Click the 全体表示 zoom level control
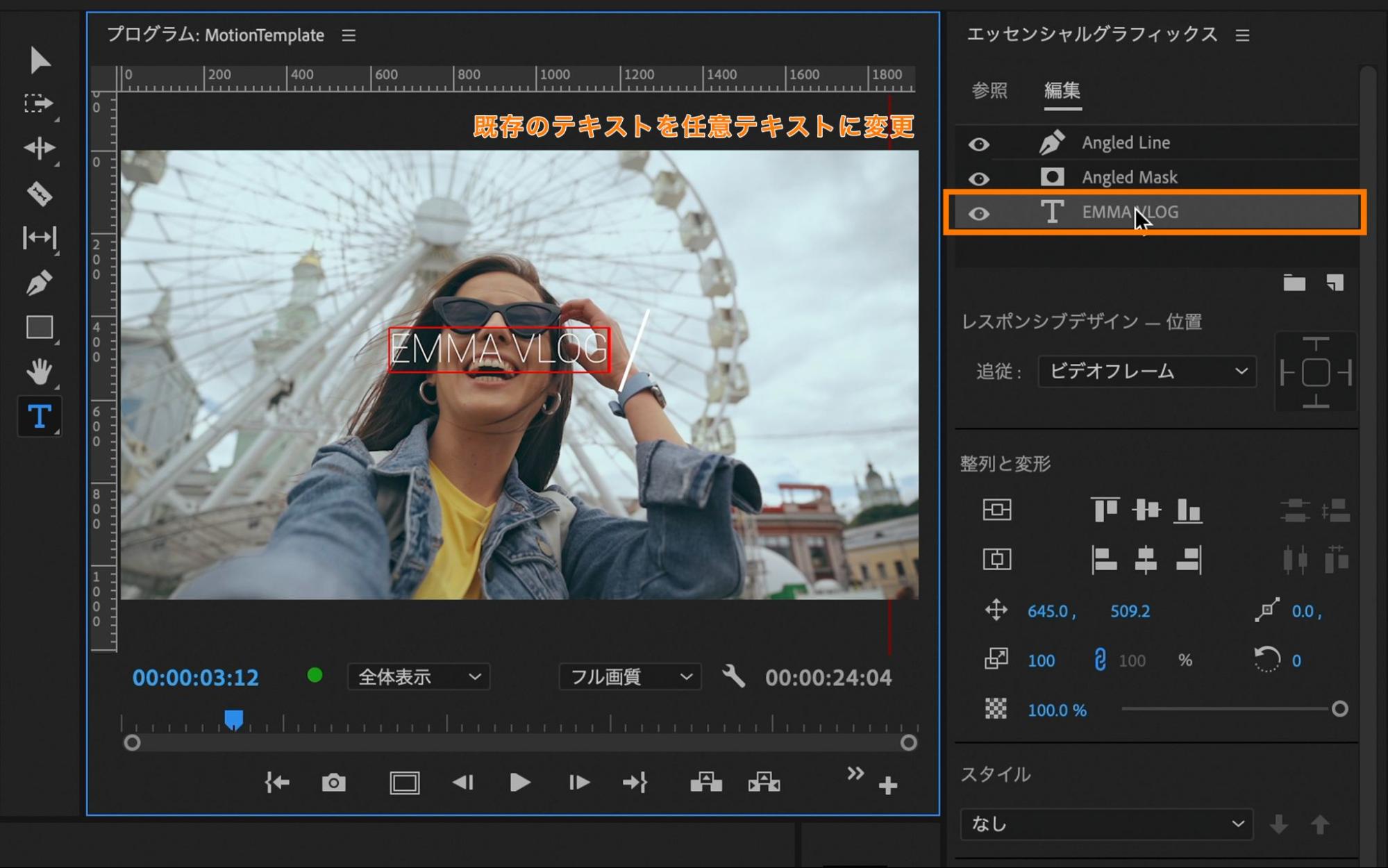1388x868 pixels. coord(417,676)
